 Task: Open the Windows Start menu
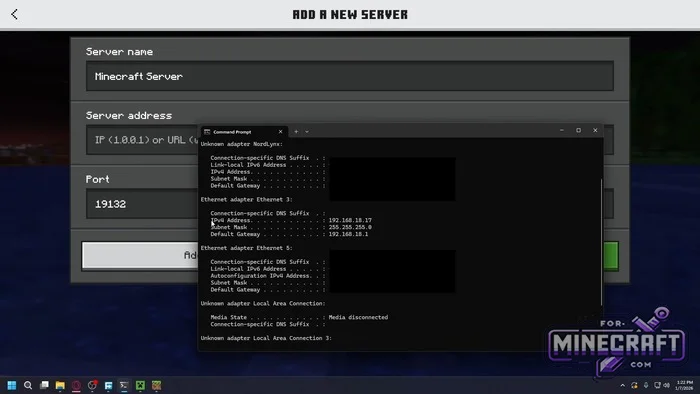click(x=12, y=385)
